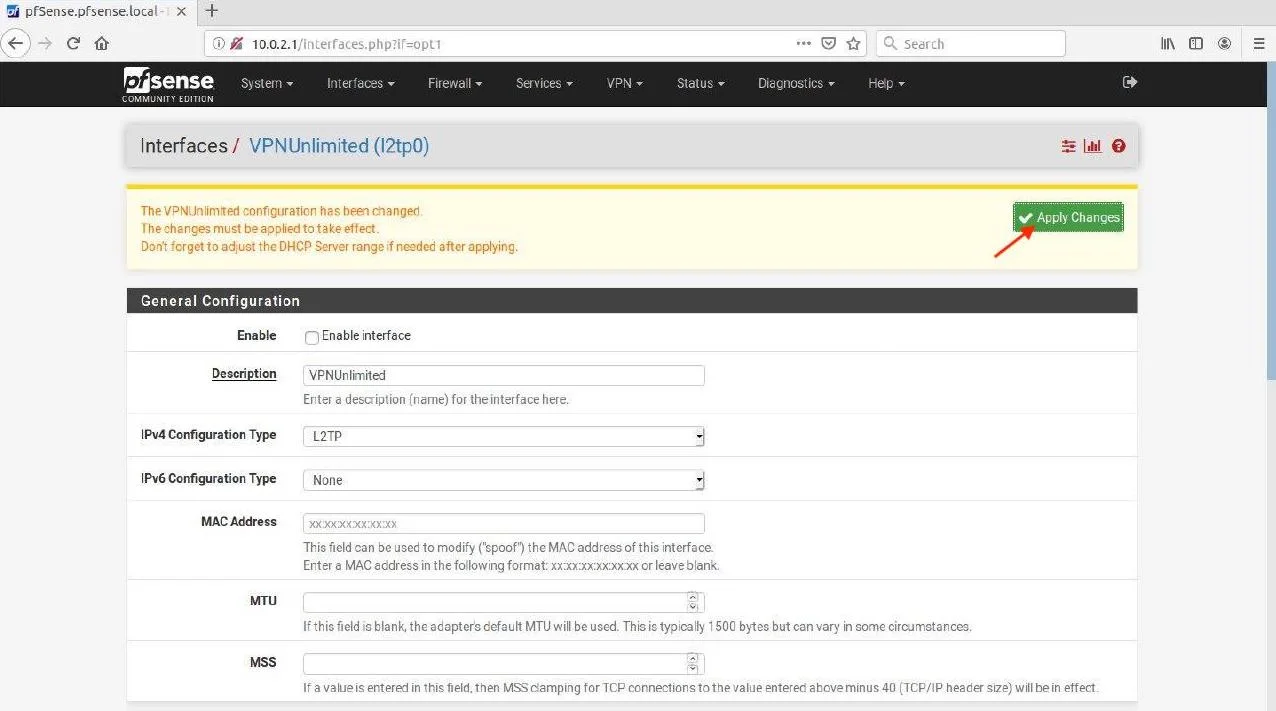
Task: Click the browser home icon
Action: click(101, 43)
